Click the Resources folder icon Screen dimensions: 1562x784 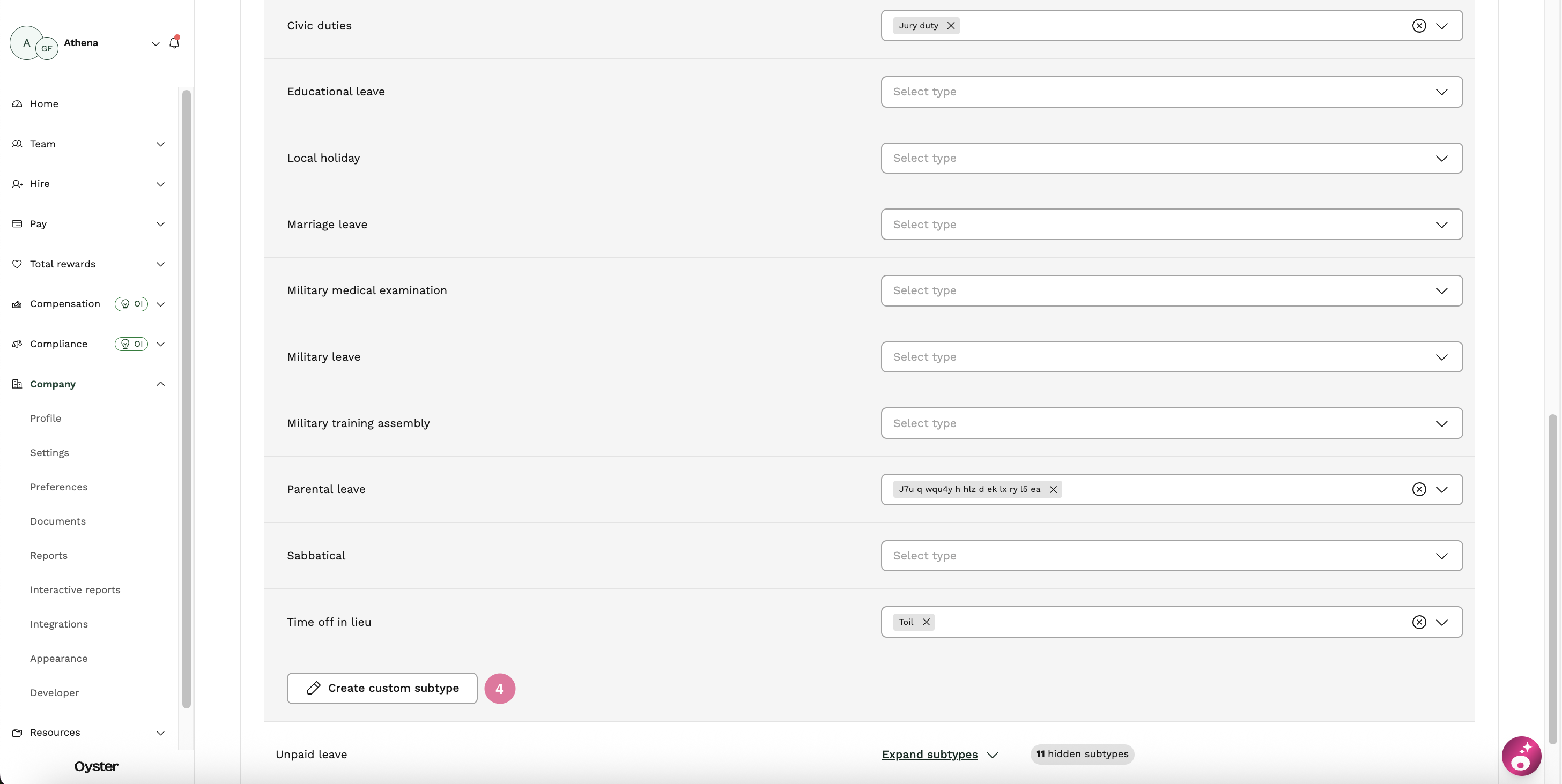coord(17,733)
